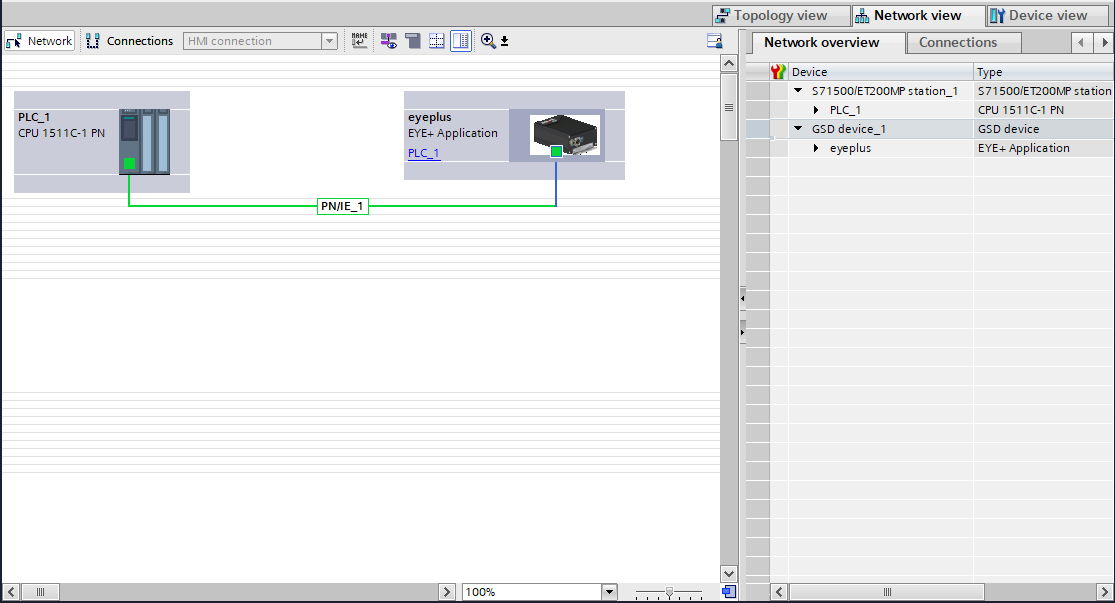Click the zoom slider handle
The image size is (1115, 603).
669,592
